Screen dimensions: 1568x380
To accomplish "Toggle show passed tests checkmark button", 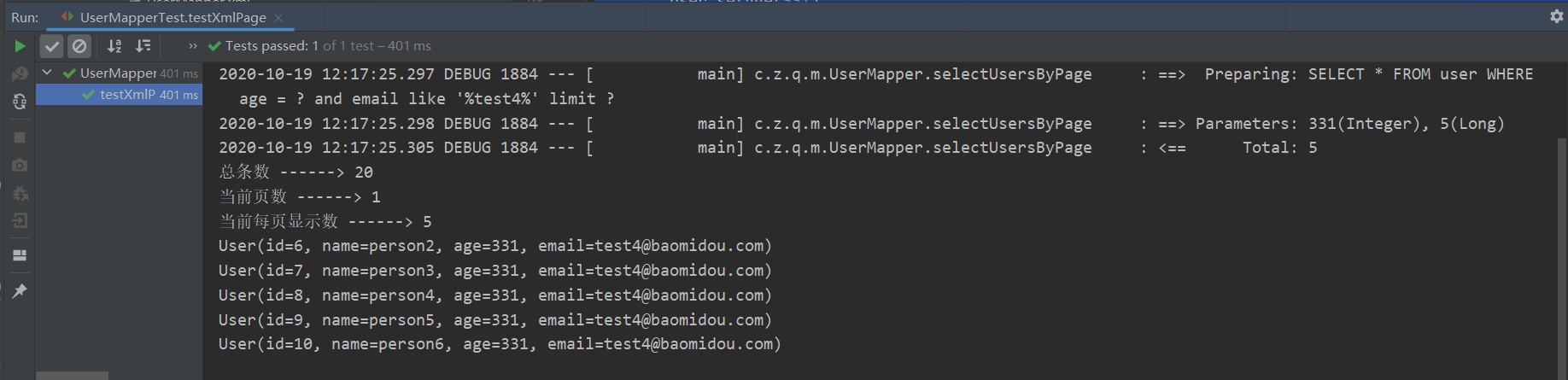I will [x=52, y=46].
